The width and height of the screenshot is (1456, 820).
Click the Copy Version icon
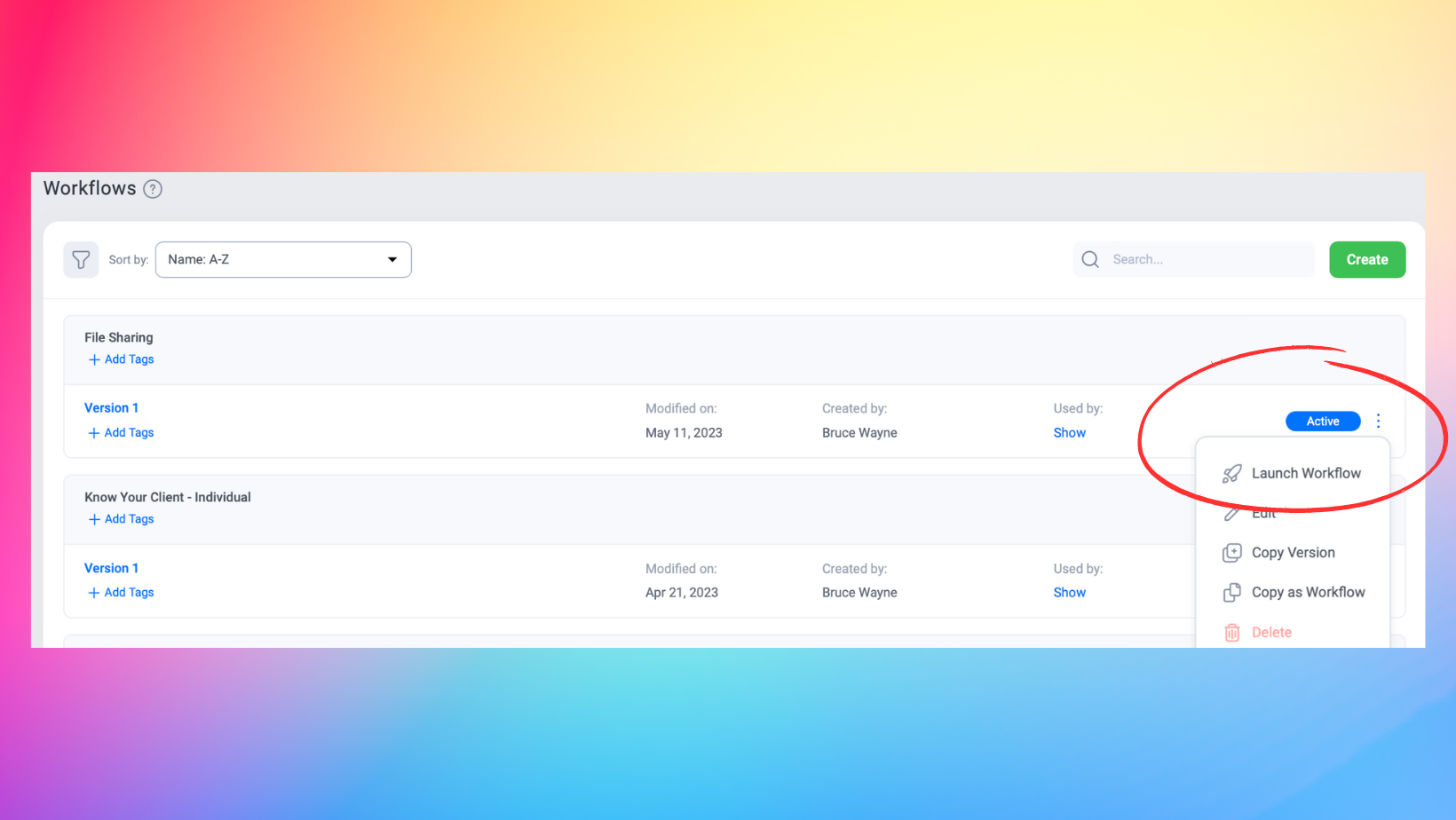[x=1231, y=552]
